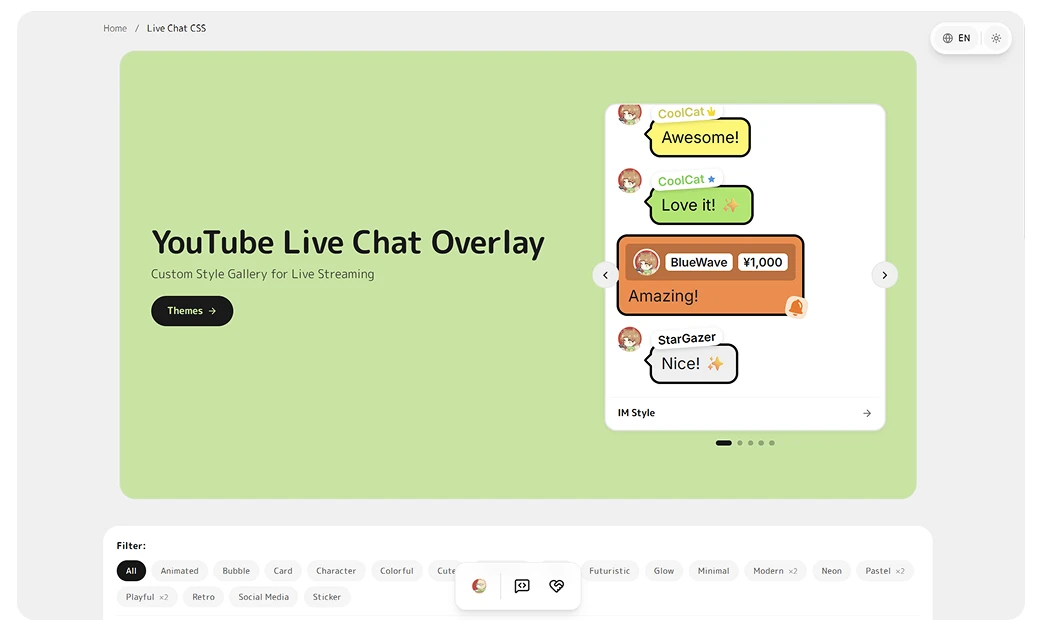Screen dimensions: 1042x630
Task: Show previous carousel slide
Action: (x=605, y=275)
